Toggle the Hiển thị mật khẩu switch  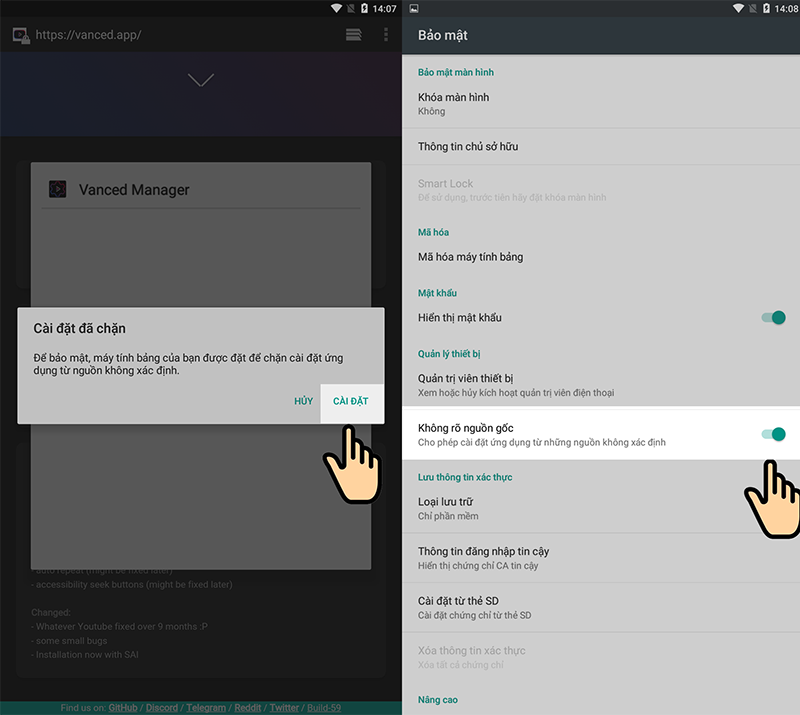773,317
